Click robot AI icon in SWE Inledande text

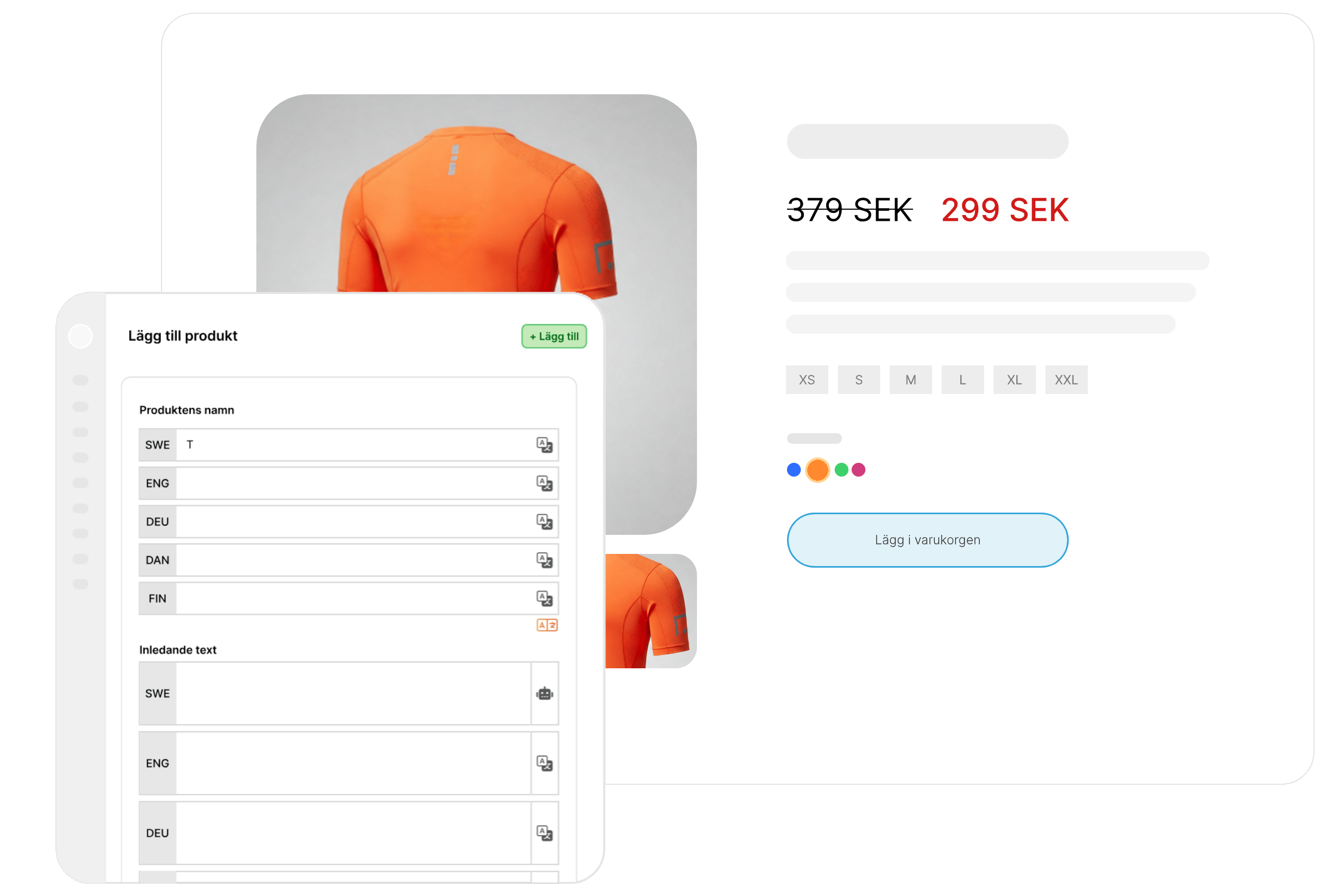point(544,694)
